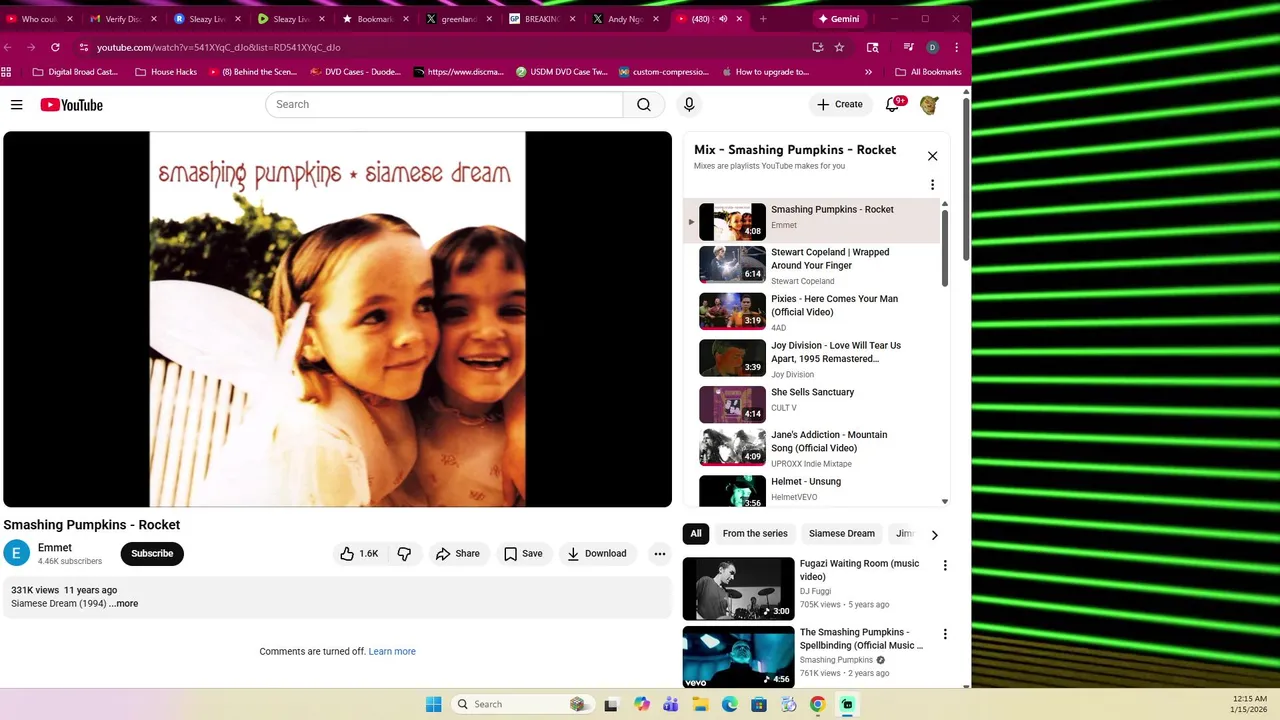Click the Emmet channel name
The width and height of the screenshot is (1280, 720).
tap(55, 548)
